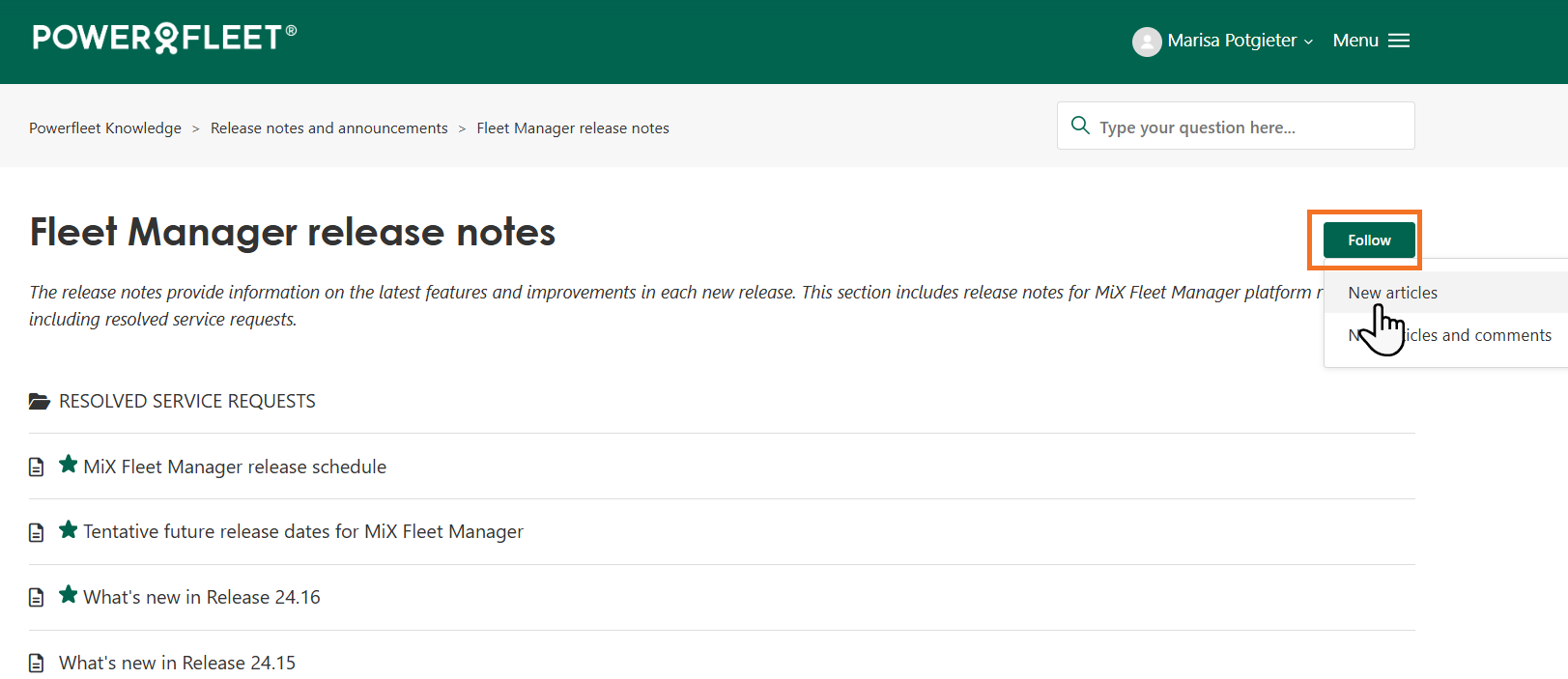Open the Menu label
1568x679 pixels.
1355,41
